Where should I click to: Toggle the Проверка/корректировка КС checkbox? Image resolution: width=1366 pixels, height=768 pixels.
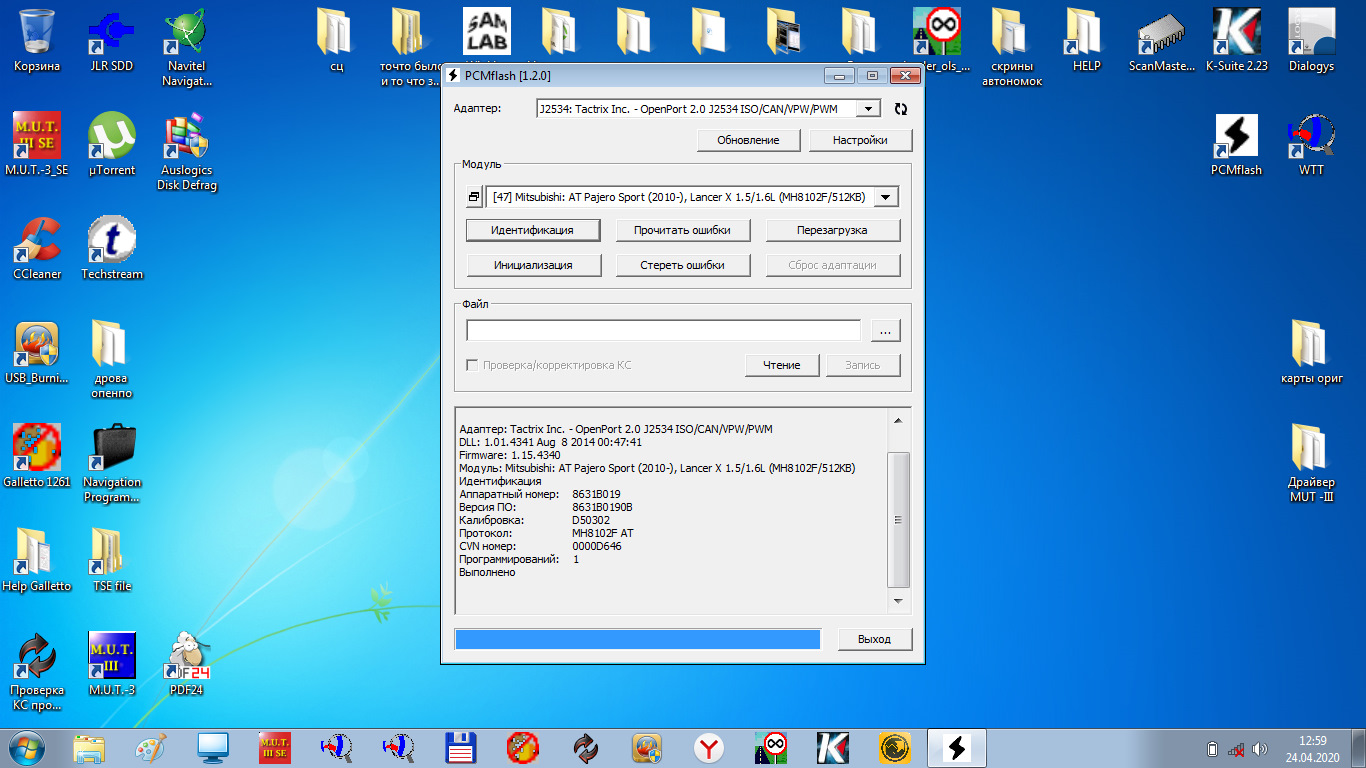[472, 365]
